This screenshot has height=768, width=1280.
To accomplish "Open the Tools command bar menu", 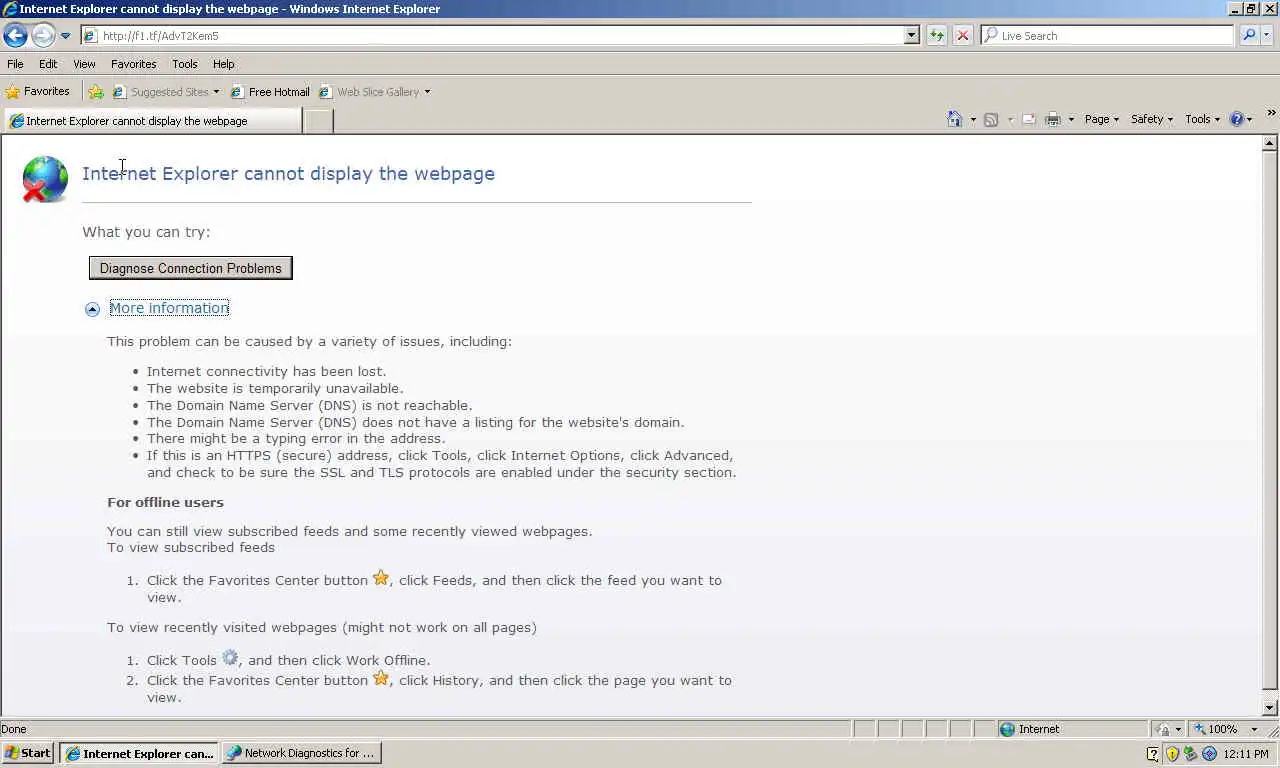I will point(1202,119).
